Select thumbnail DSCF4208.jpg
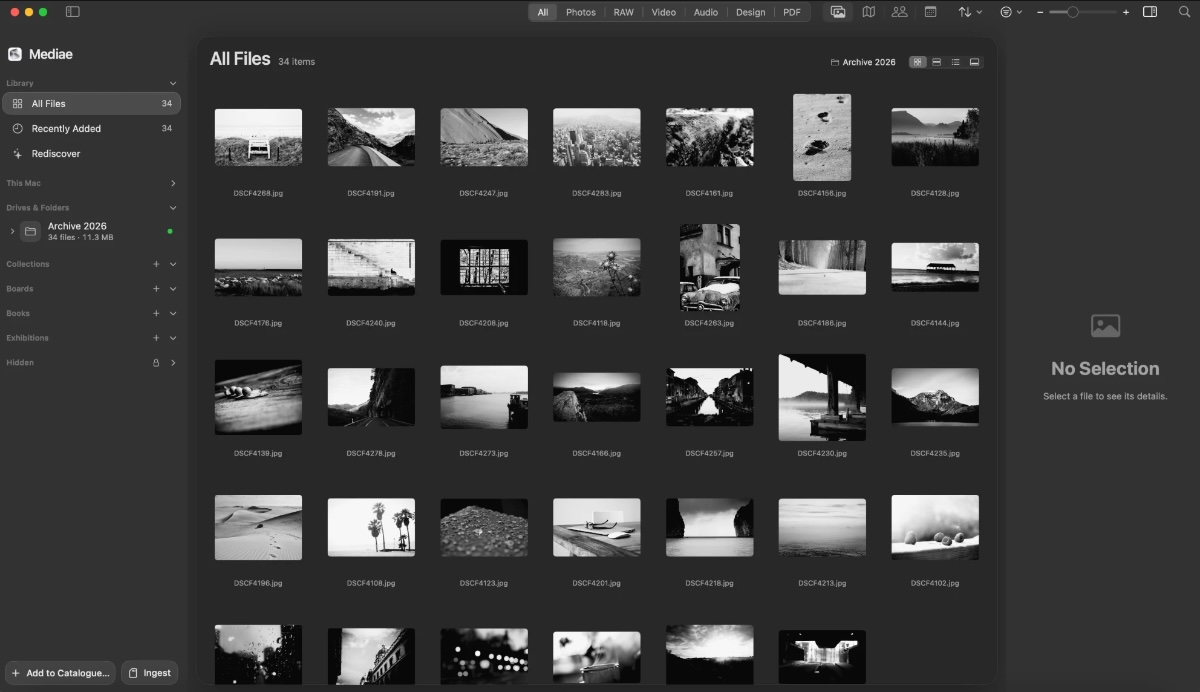The height and width of the screenshot is (692, 1200). coord(484,267)
